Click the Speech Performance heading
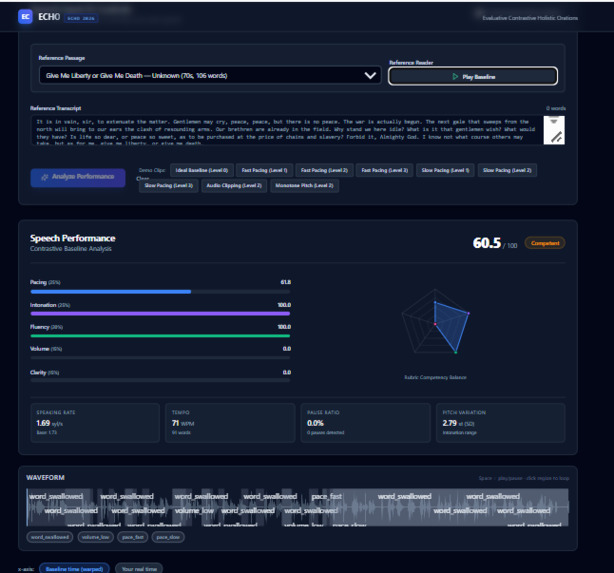The width and height of the screenshot is (614, 573). point(72,239)
